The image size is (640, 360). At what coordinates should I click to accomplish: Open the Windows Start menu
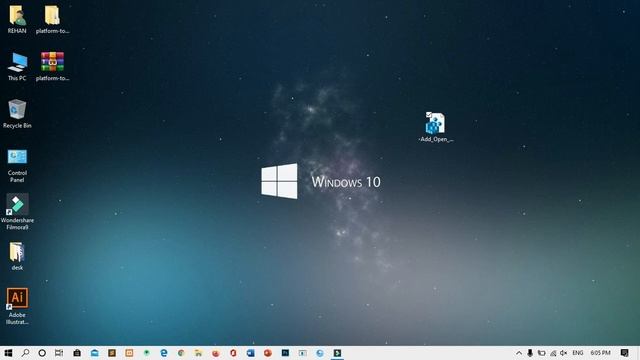pyautogui.click(x=8, y=353)
